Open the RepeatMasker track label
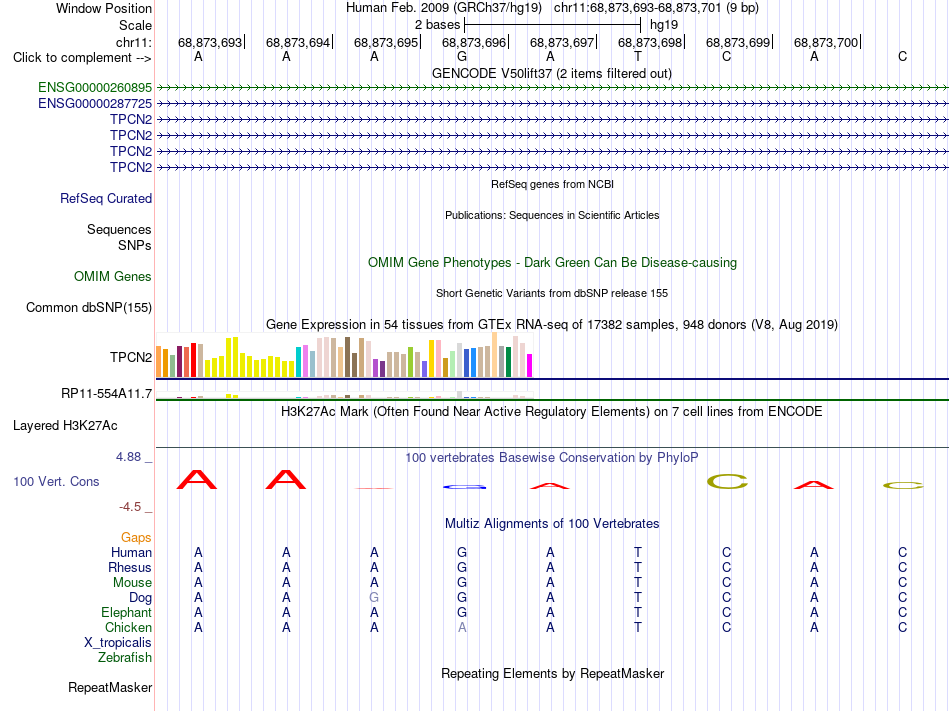This screenshot has width=950, height=711. click(x=110, y=687)
